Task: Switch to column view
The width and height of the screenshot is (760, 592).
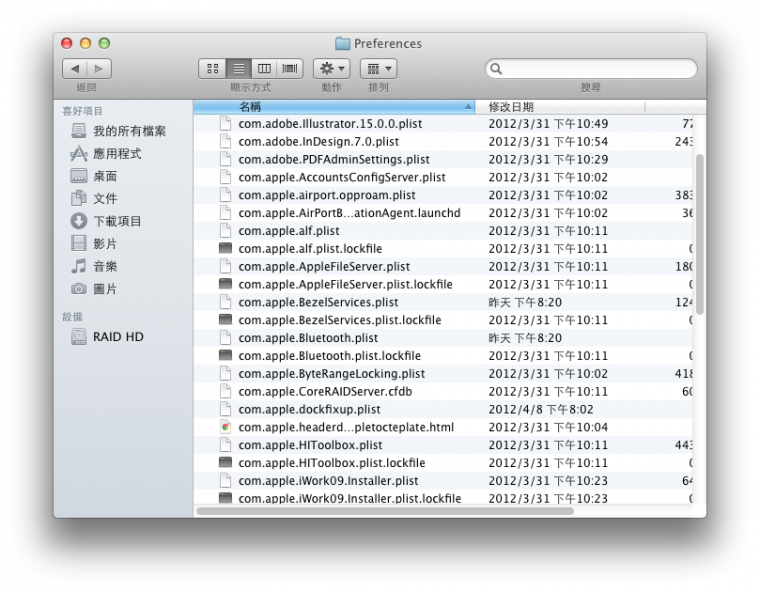Action: 264,68
